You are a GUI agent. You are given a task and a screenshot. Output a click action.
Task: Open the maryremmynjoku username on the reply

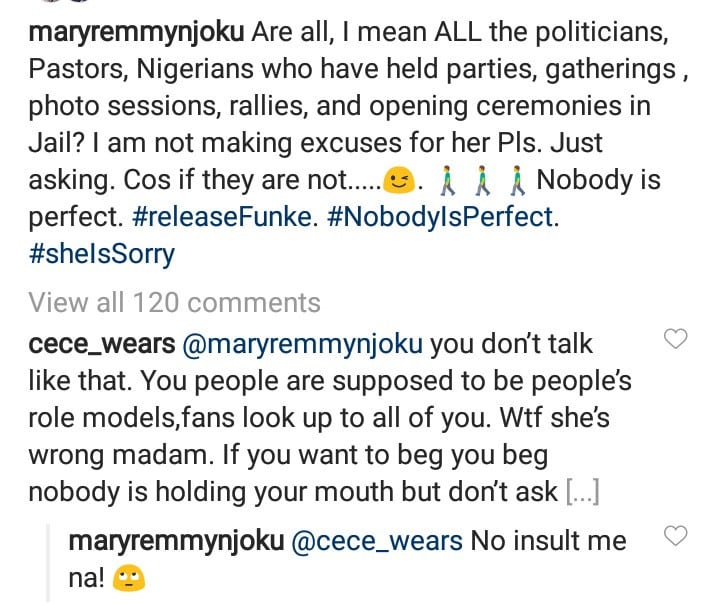pyautogui.click(x=175, y=542)
